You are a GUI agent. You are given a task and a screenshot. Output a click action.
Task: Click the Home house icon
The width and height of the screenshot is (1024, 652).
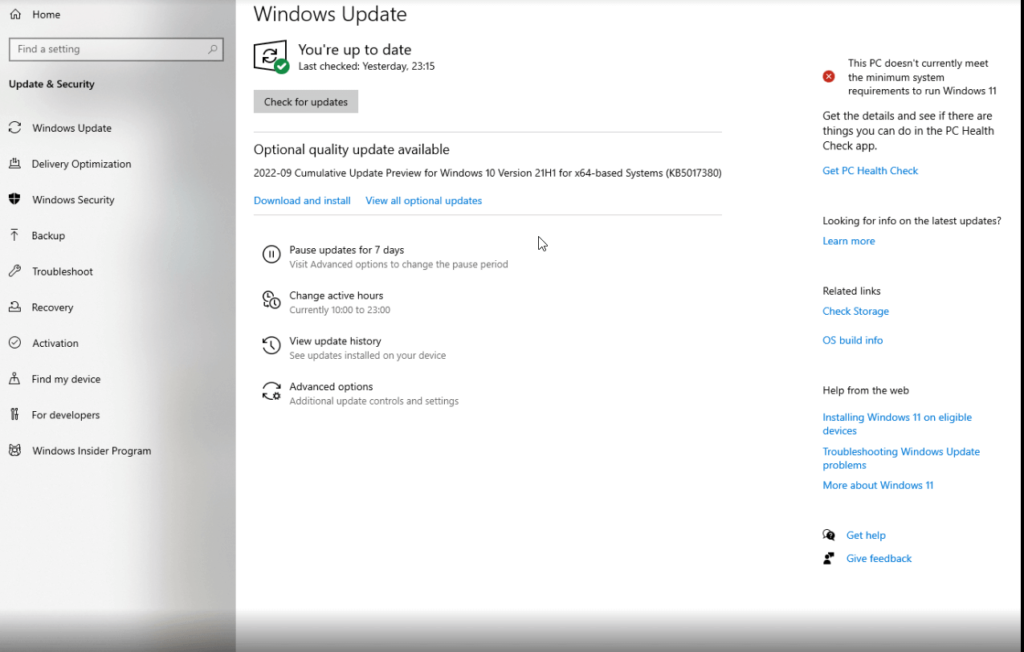click(x=15, y=14)
